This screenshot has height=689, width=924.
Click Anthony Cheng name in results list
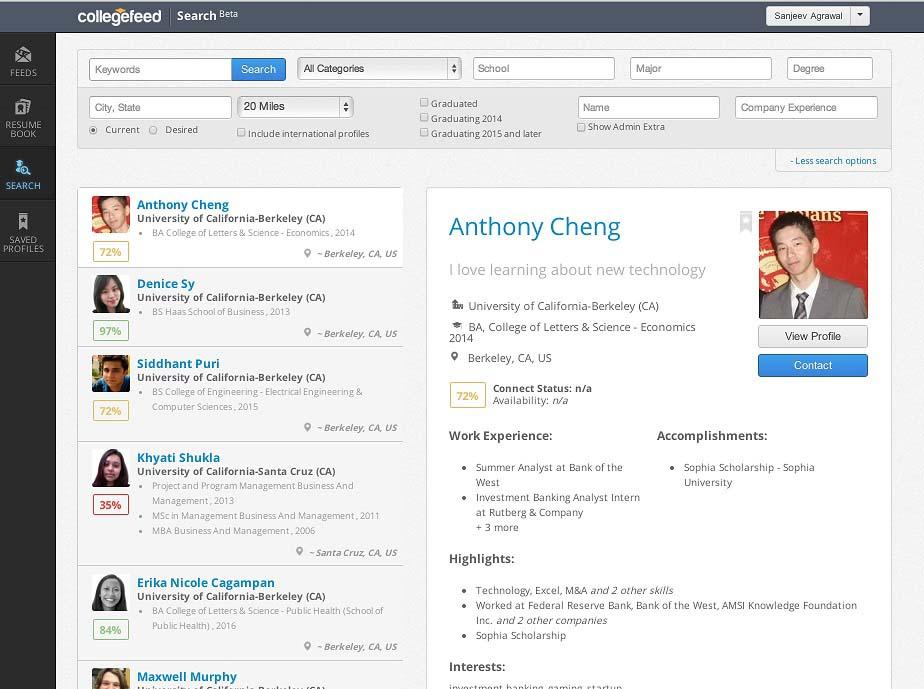(x=183, y=205)
